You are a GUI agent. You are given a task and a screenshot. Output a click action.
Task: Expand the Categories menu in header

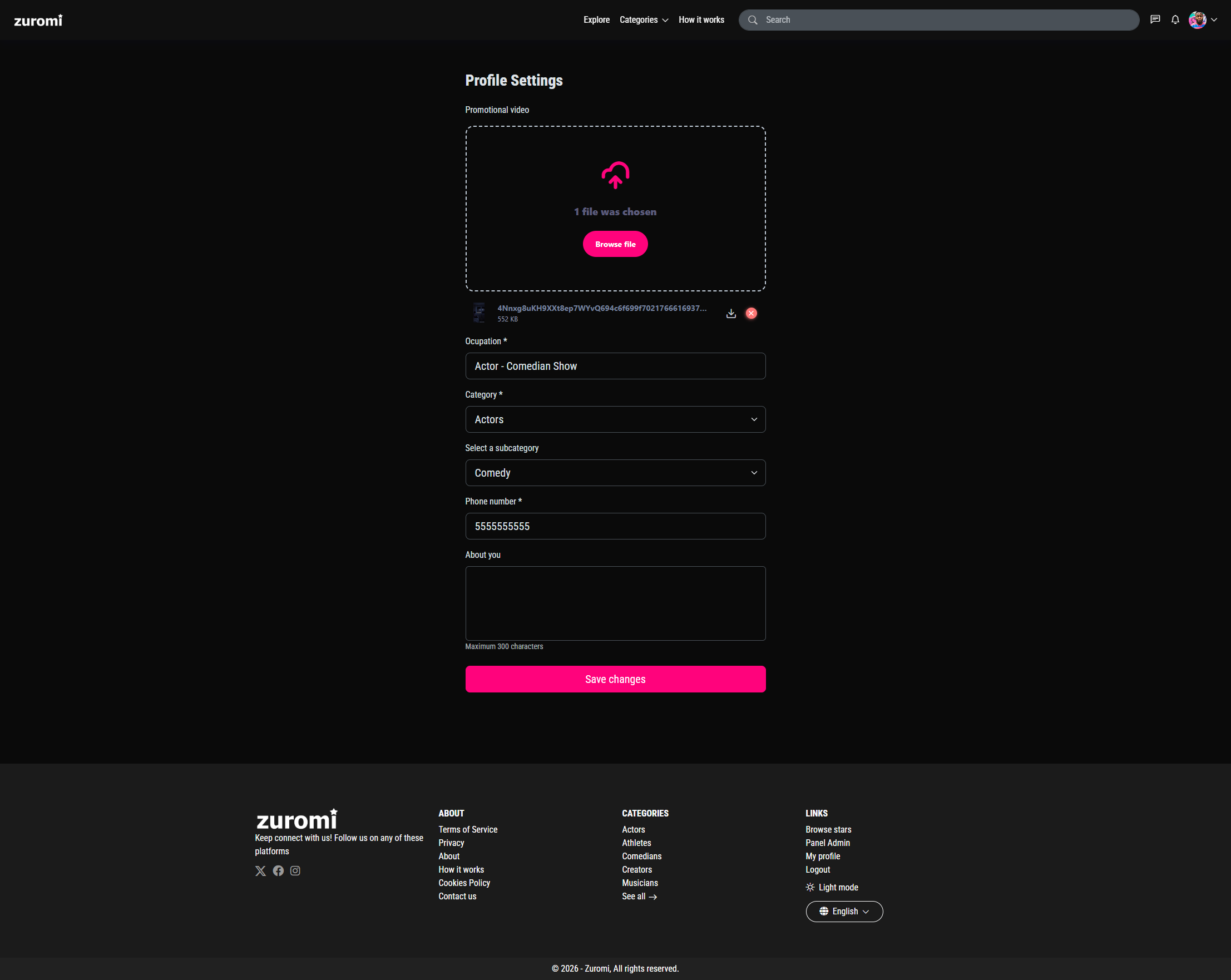point(644,19)
